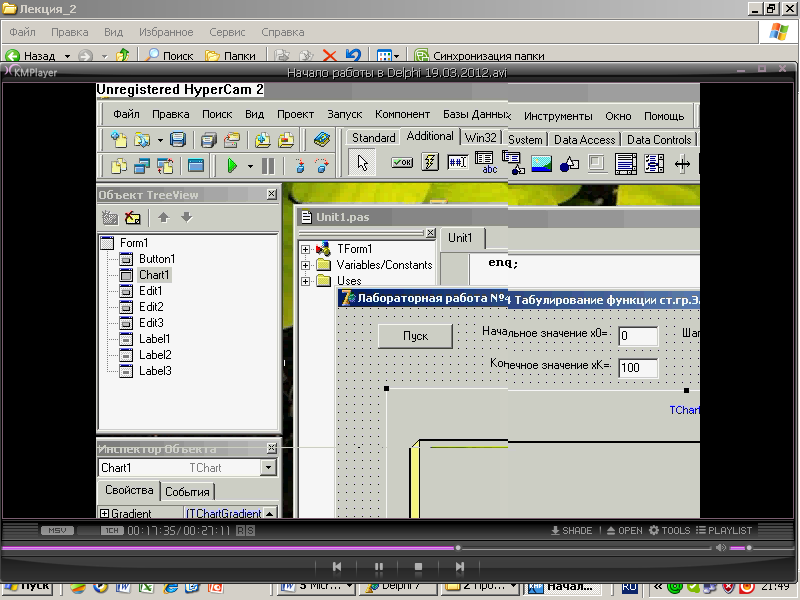Viewport: 800px width, 600px height.
Task: Open the dropdown arrow beside Delphi Open icon
Action: tap(160, 140)
